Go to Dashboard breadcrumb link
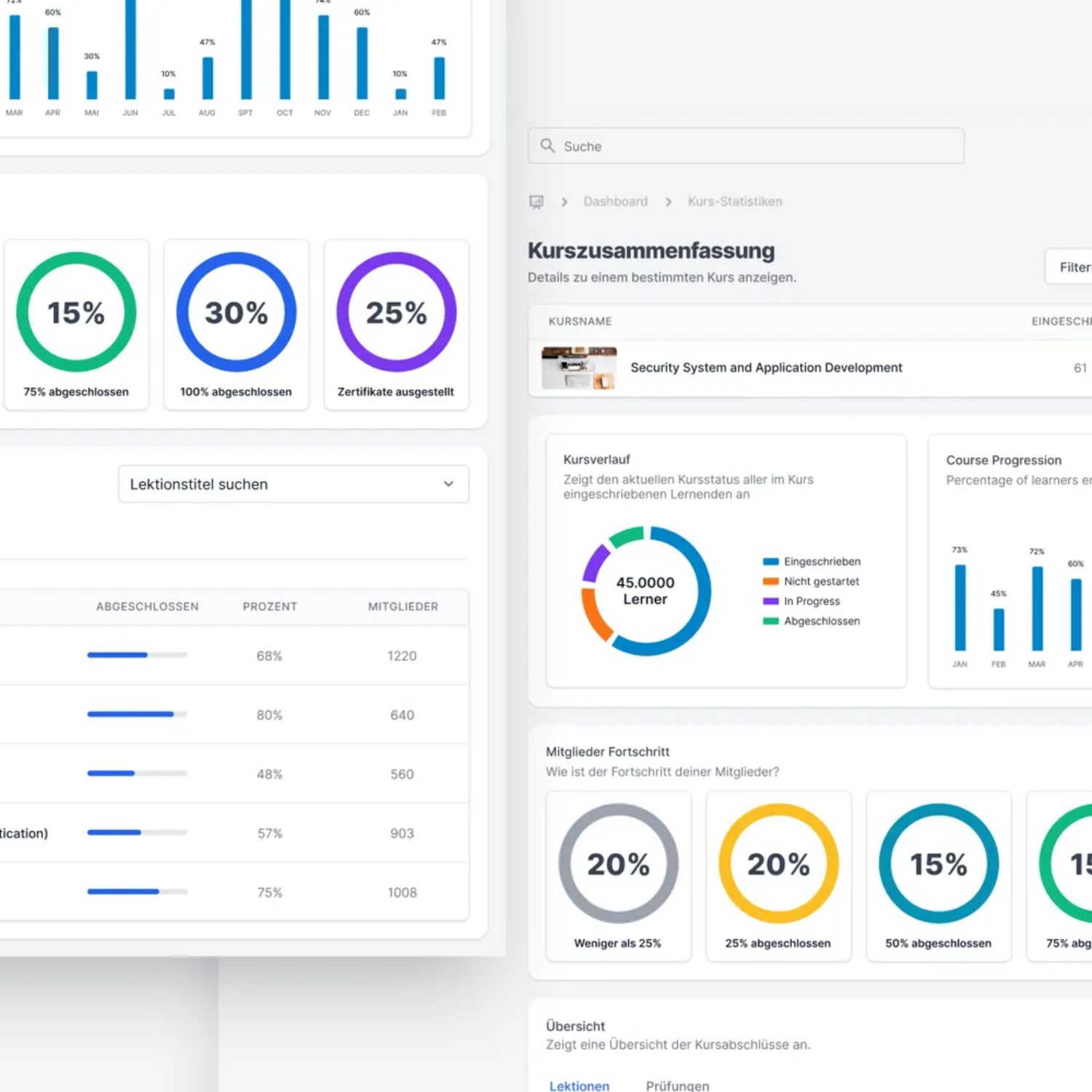This screenshot has height=1092, width=1092. tap(615, 202)
